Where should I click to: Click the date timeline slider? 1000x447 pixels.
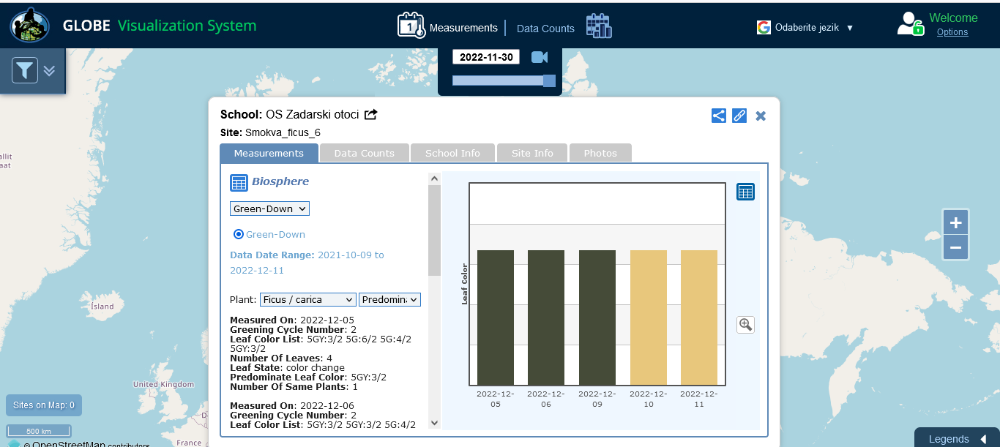point(503,81)
